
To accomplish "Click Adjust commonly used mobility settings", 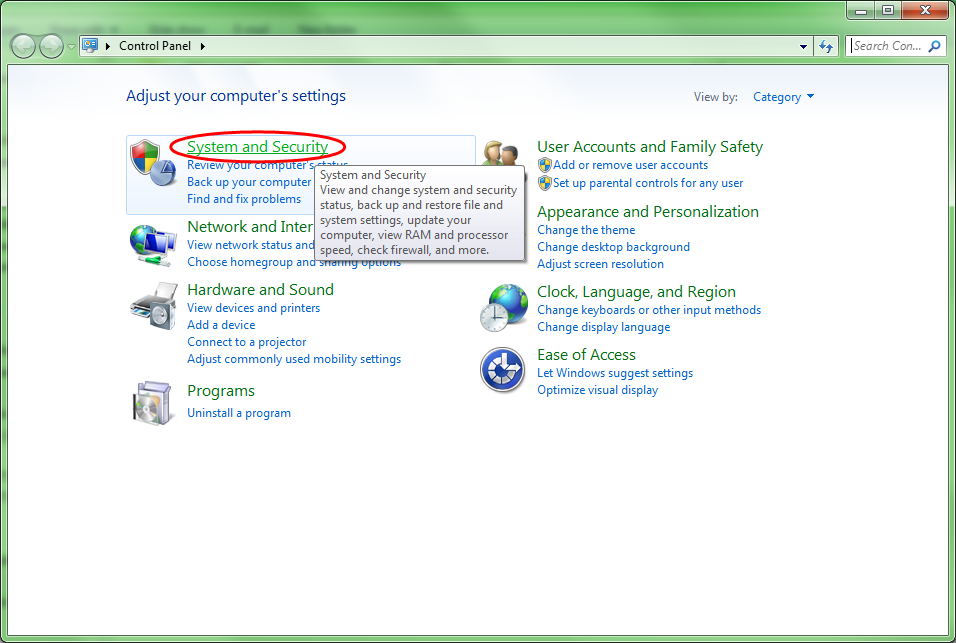I will tap(294, 359).
